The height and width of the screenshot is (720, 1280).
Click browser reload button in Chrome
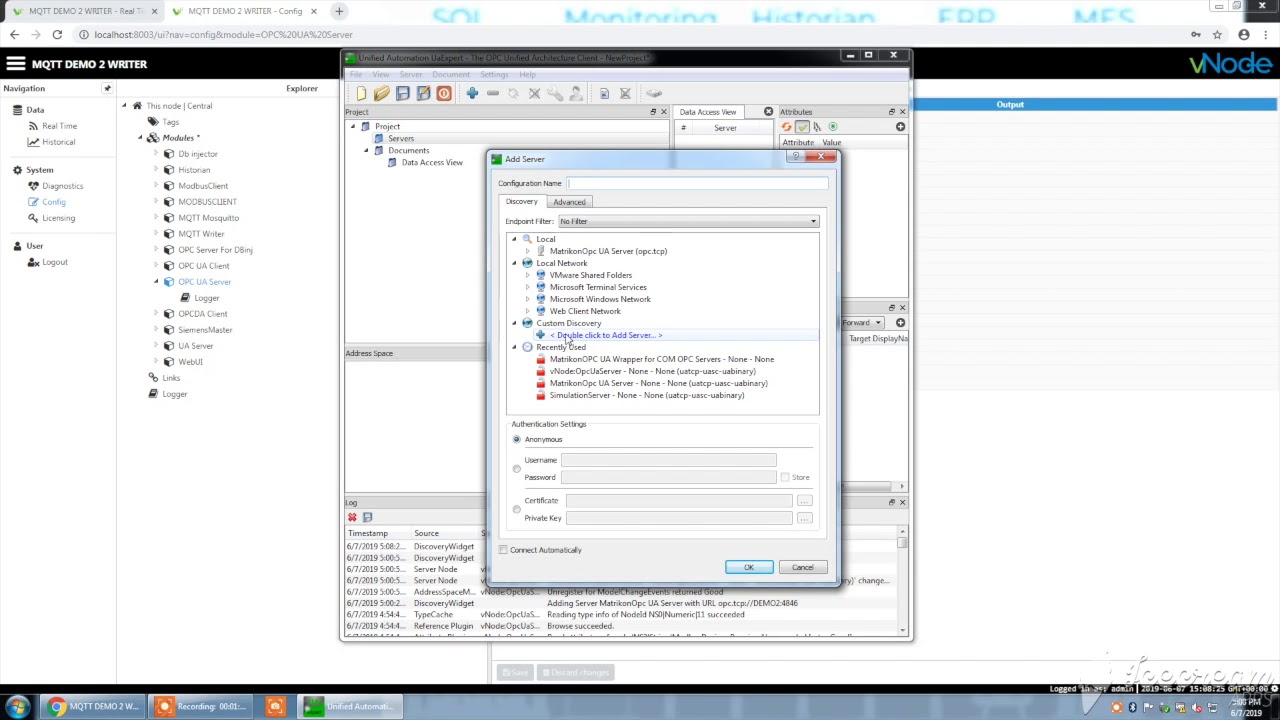click(57, 35)
